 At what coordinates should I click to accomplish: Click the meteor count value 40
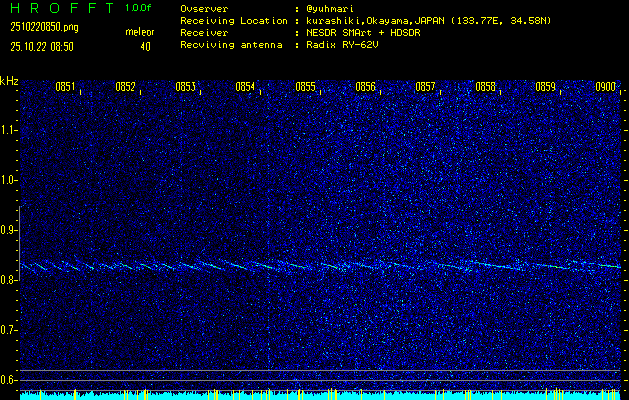145,46
